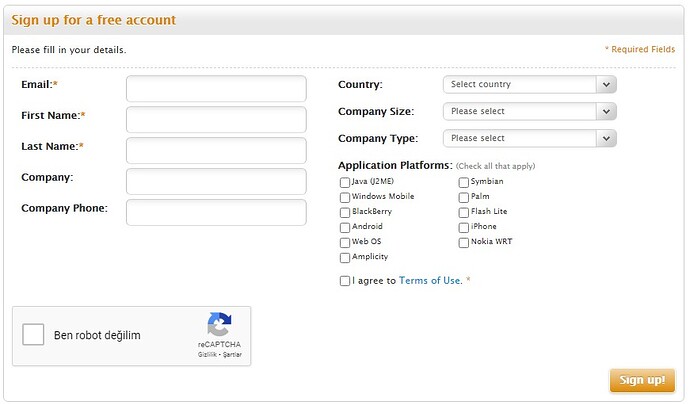This screenshot has width=690, height=404.
Task: Check the BlackBerry platform option
Action: pos(345,212)
